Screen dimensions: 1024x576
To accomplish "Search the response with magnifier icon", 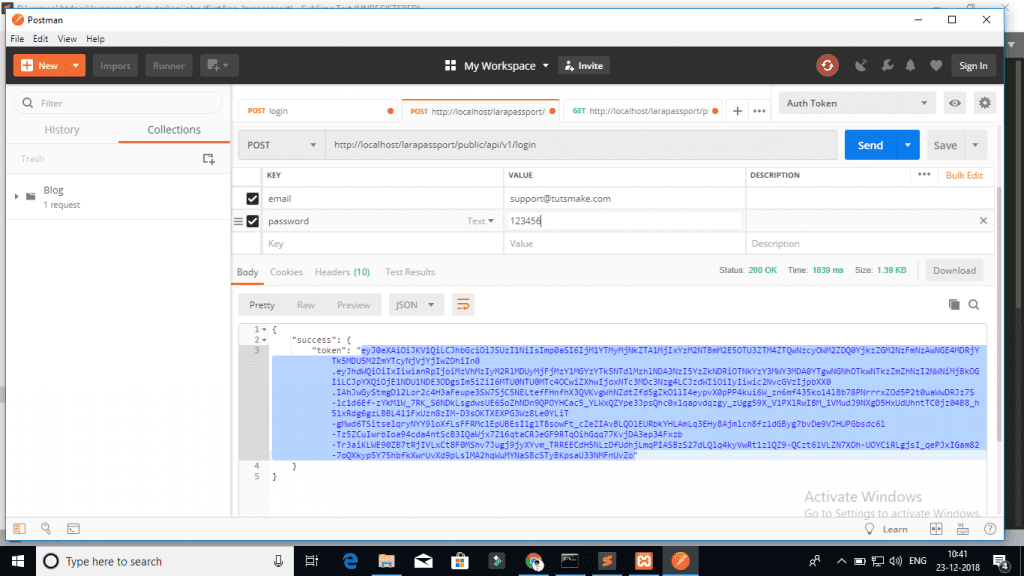I will (973, 304).
